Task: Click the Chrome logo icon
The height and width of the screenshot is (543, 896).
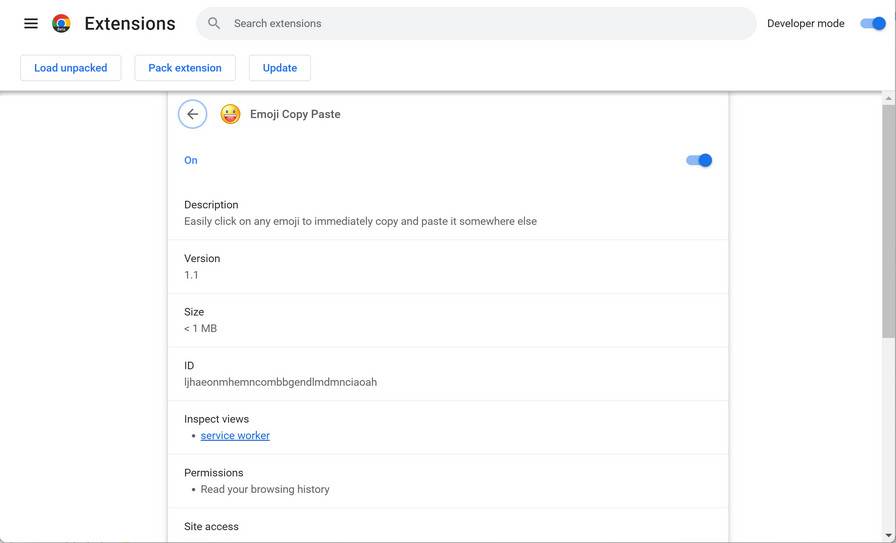Action: 61,23
